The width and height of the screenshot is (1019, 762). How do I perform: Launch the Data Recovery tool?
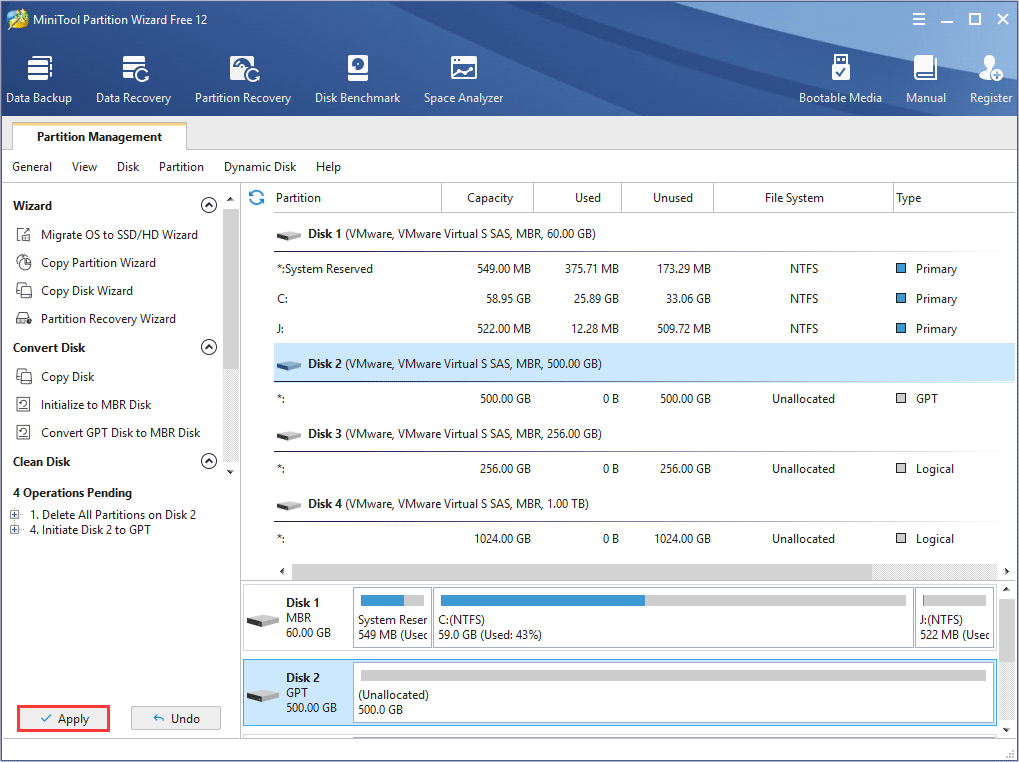point(133,80)
